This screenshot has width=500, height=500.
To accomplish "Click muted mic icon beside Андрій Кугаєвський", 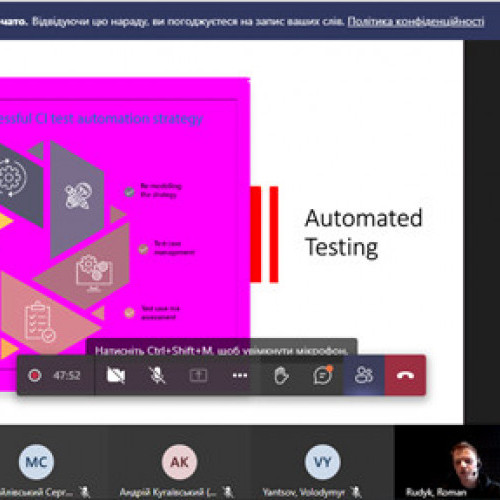I will tap(228, 492).
